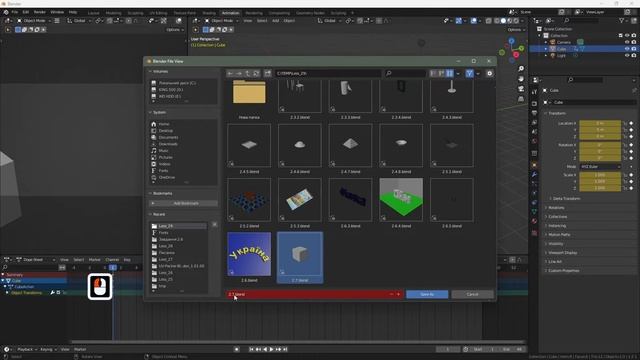640x360 pixels.
Task: Create a new directory in file browser
Action: coord(267,73)
